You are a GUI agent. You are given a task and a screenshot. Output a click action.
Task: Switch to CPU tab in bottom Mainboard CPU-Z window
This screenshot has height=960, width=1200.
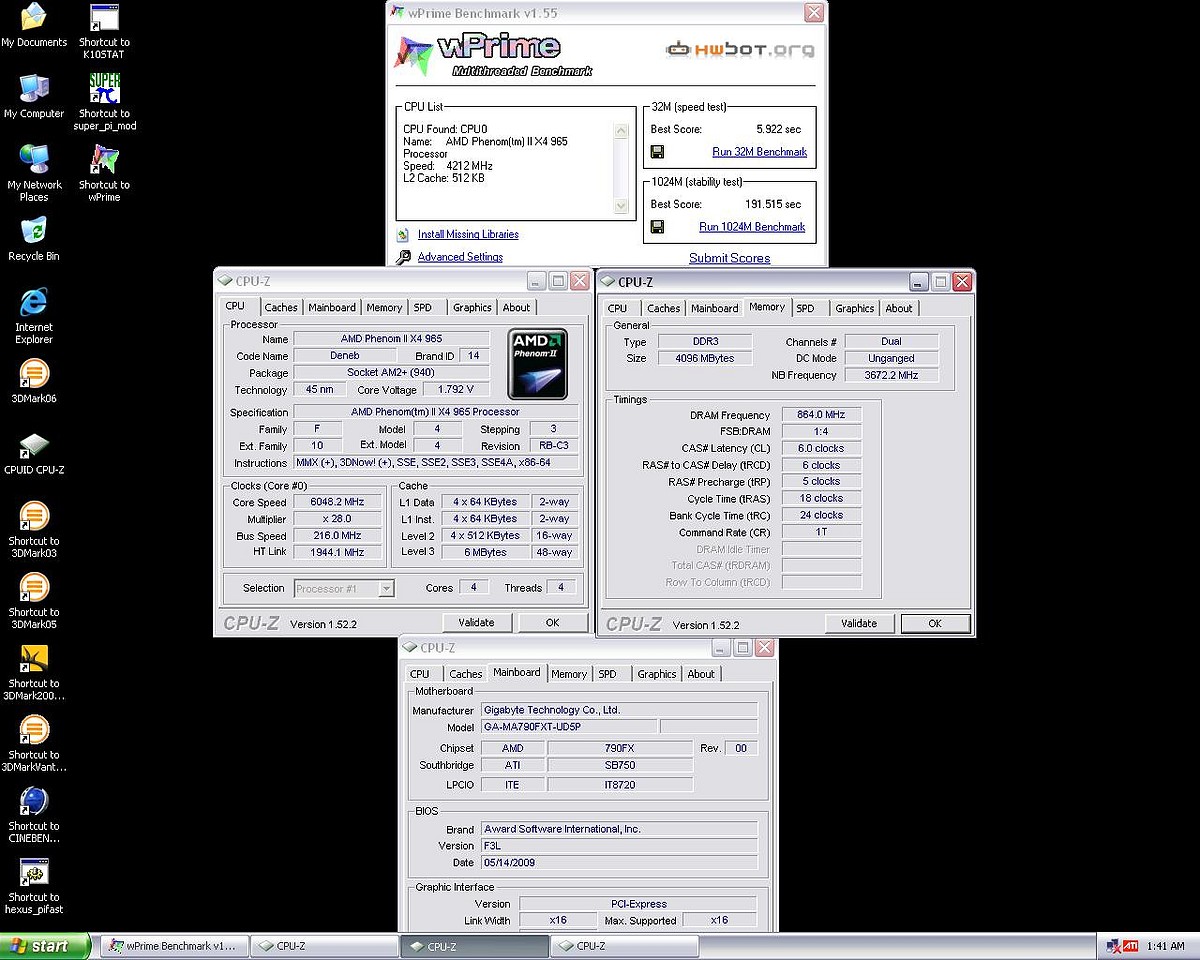[x=420, y=674]
